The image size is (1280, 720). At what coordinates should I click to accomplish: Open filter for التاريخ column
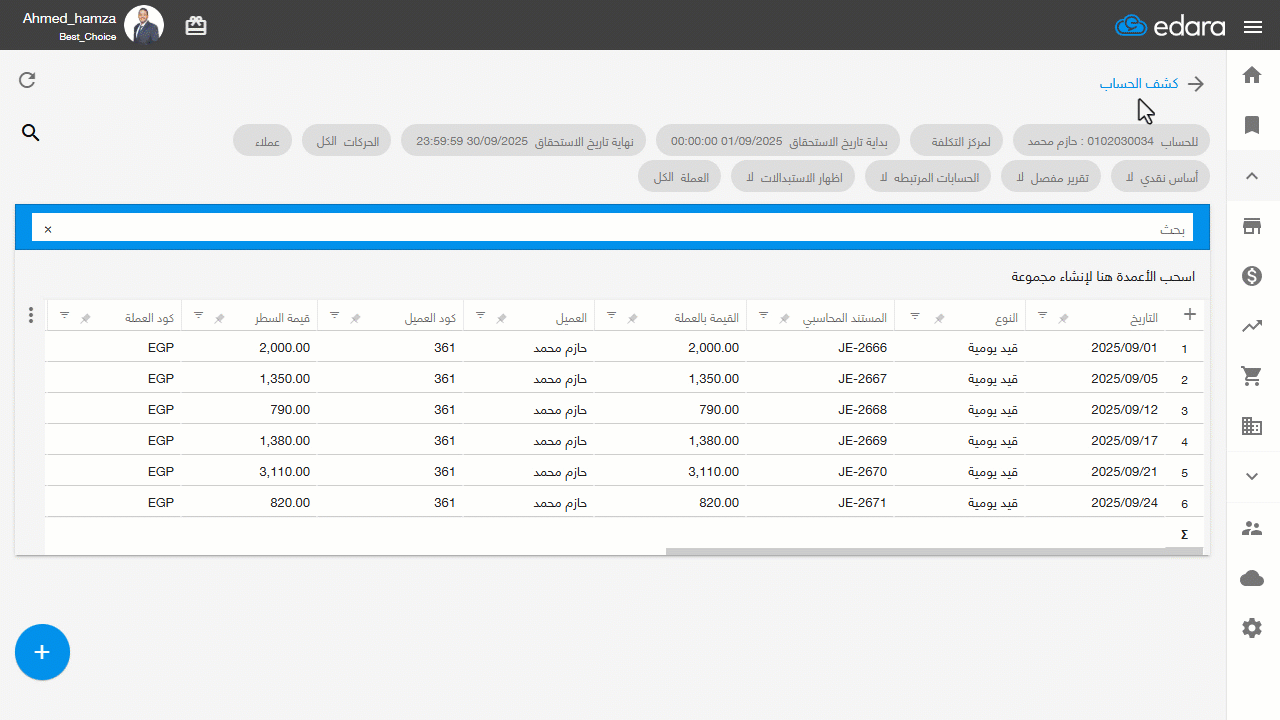1043,315
